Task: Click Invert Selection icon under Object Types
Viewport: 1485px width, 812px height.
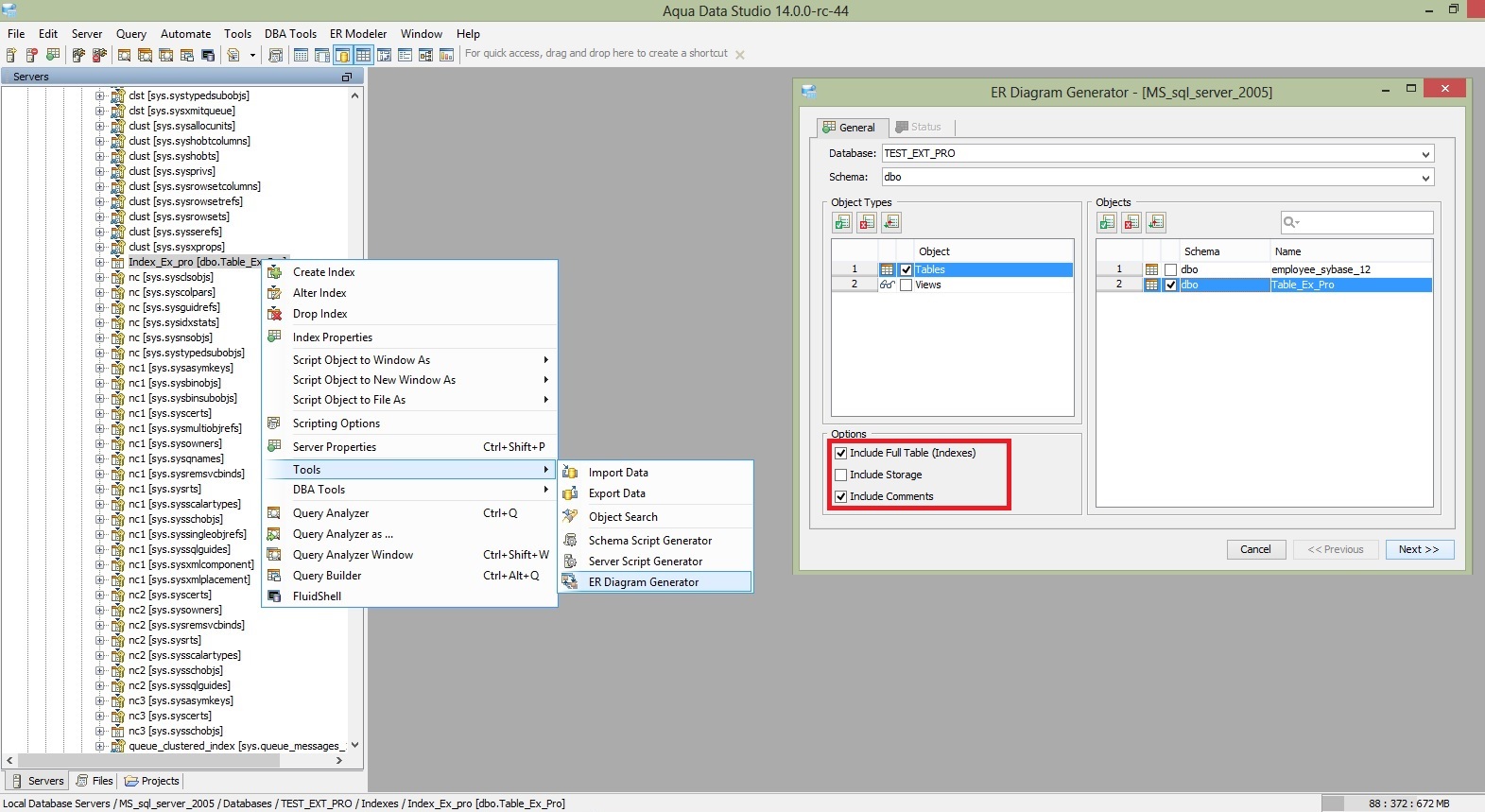Action: (x=891, y=222)
